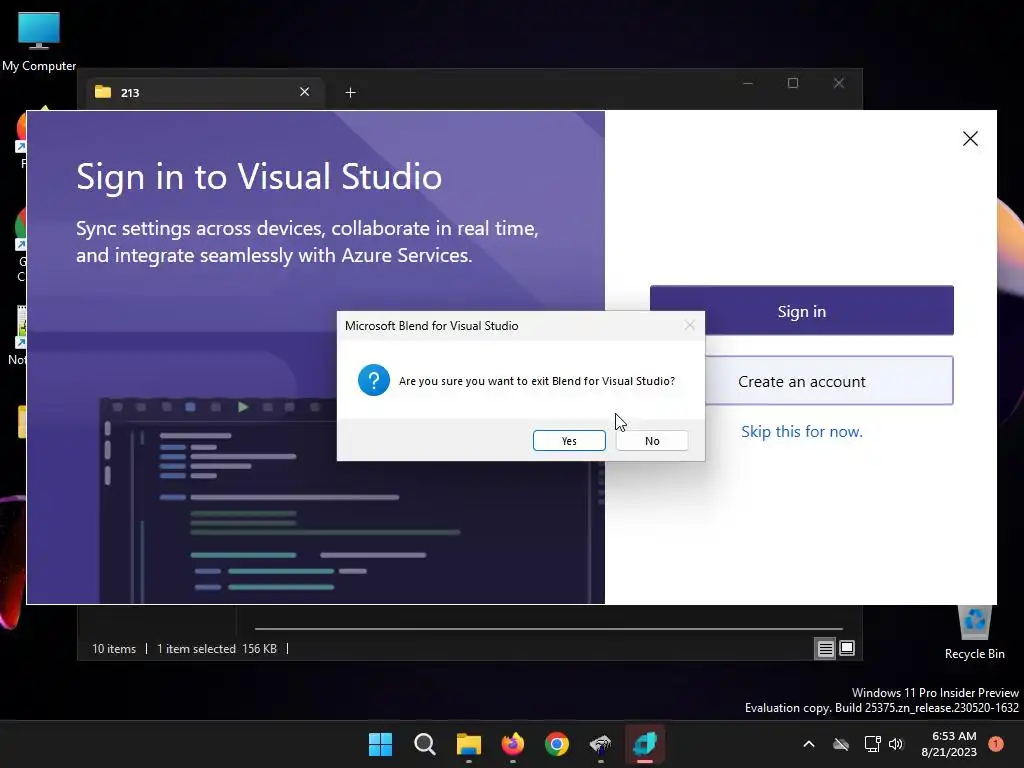The height and width of the screenshot is (768, 1024).
Task: Show hidden system tray icons
Action: (x=808, y=744)
